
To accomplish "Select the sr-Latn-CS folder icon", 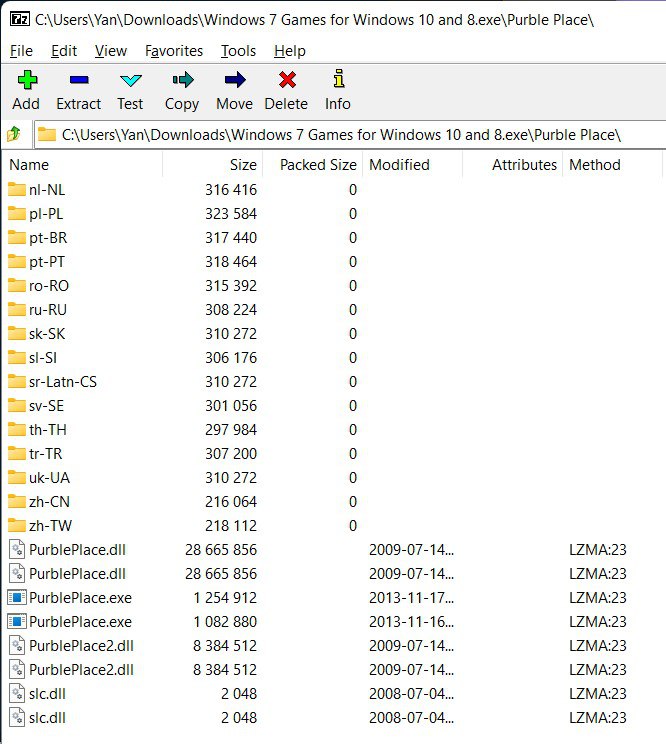I will [17, 381].
